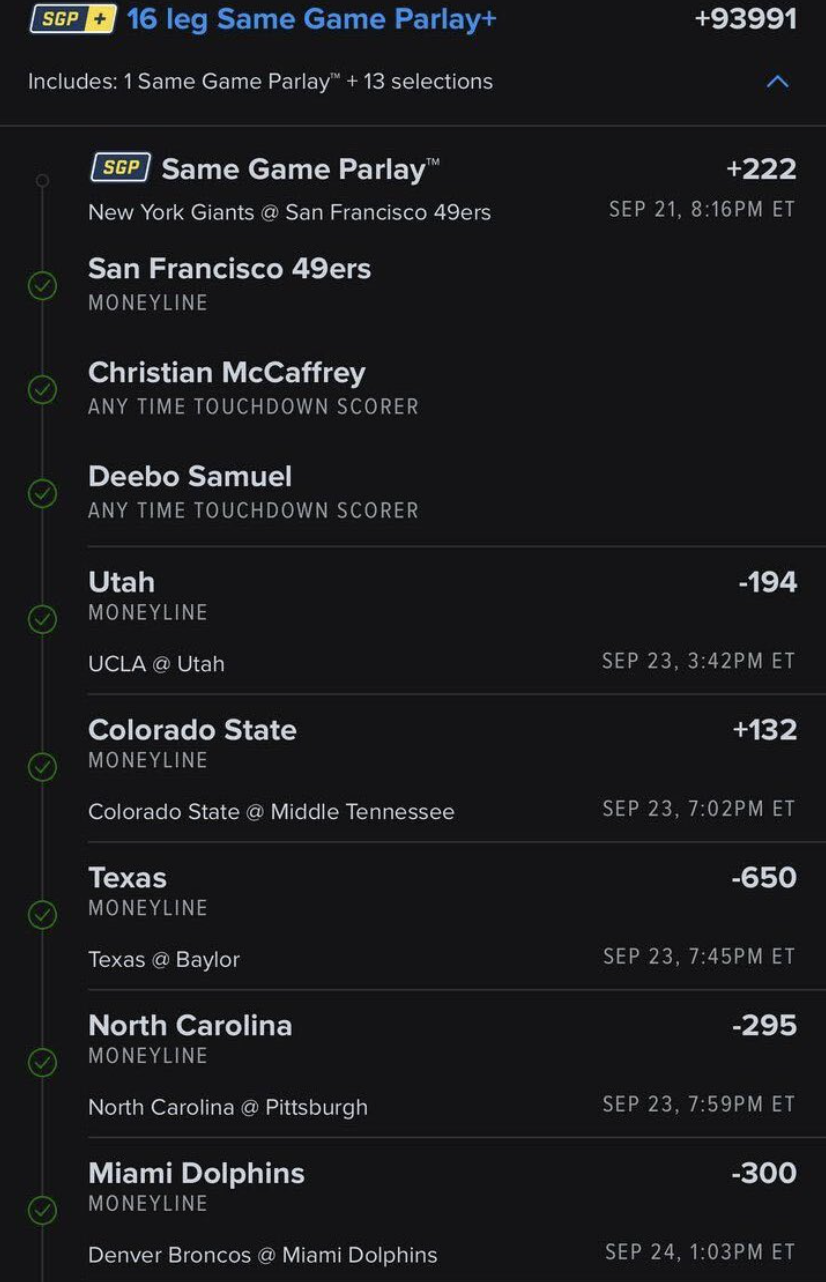The width and height of the screenshot is (826, 1282).
Task: Select the Denver Broncos @ Miami Dolphins game
Action: pyautogui.click(x=263, y=1254)
